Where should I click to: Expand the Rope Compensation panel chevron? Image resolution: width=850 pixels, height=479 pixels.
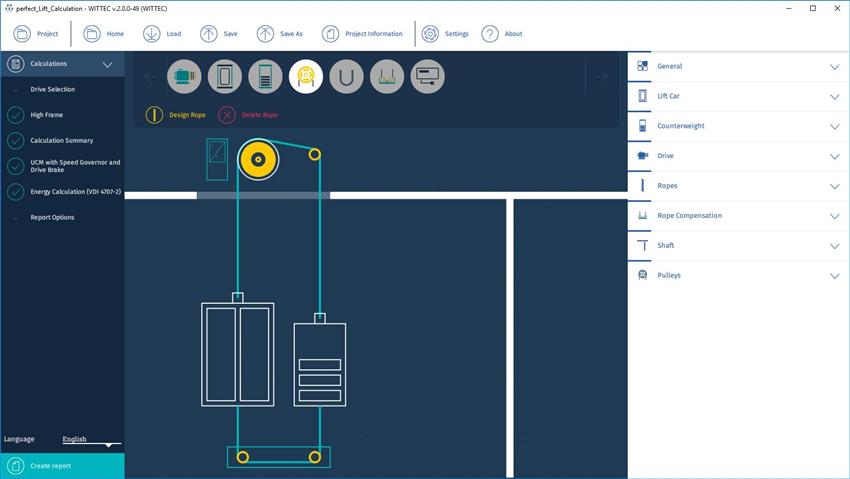(x=834, y=216)
